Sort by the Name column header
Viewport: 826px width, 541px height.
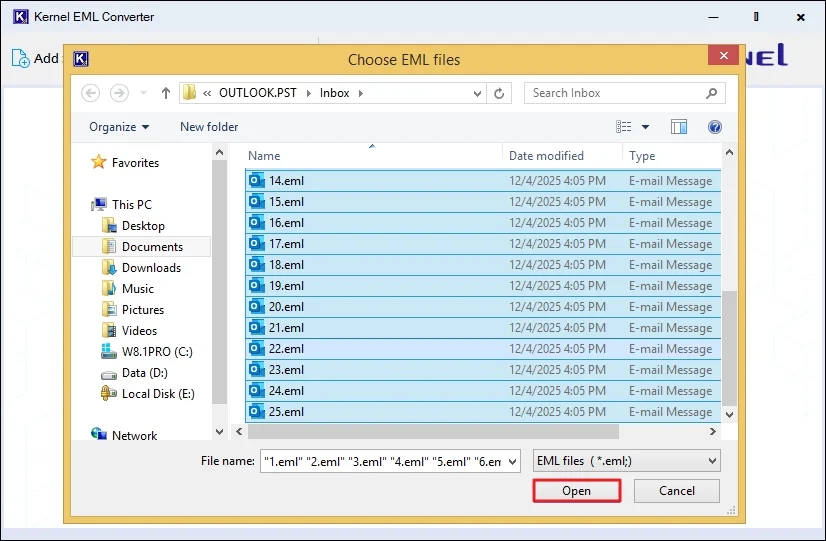pos(373,156)
